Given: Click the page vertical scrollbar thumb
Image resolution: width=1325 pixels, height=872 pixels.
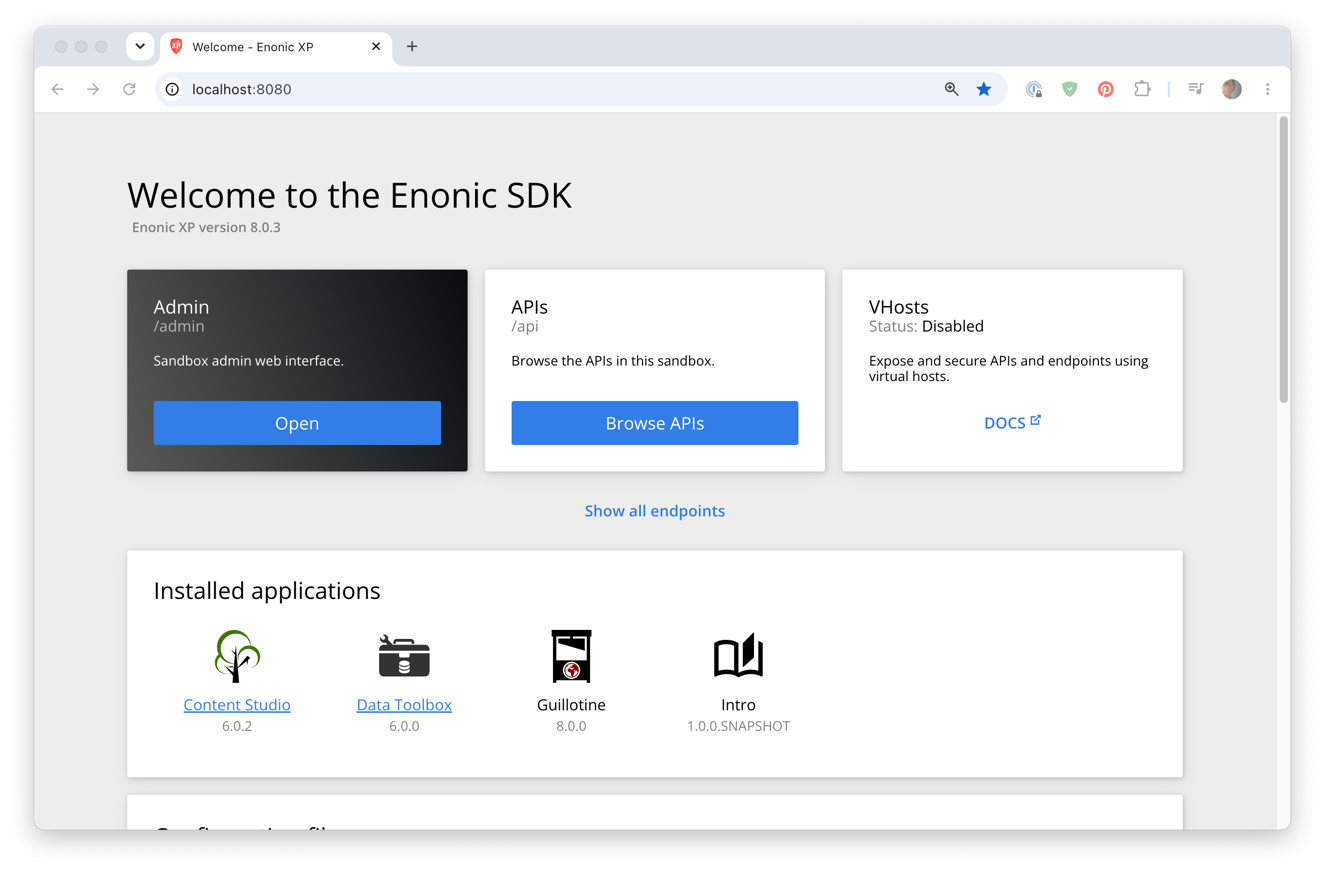Looking at the screenshot, I should point(1284,260).
